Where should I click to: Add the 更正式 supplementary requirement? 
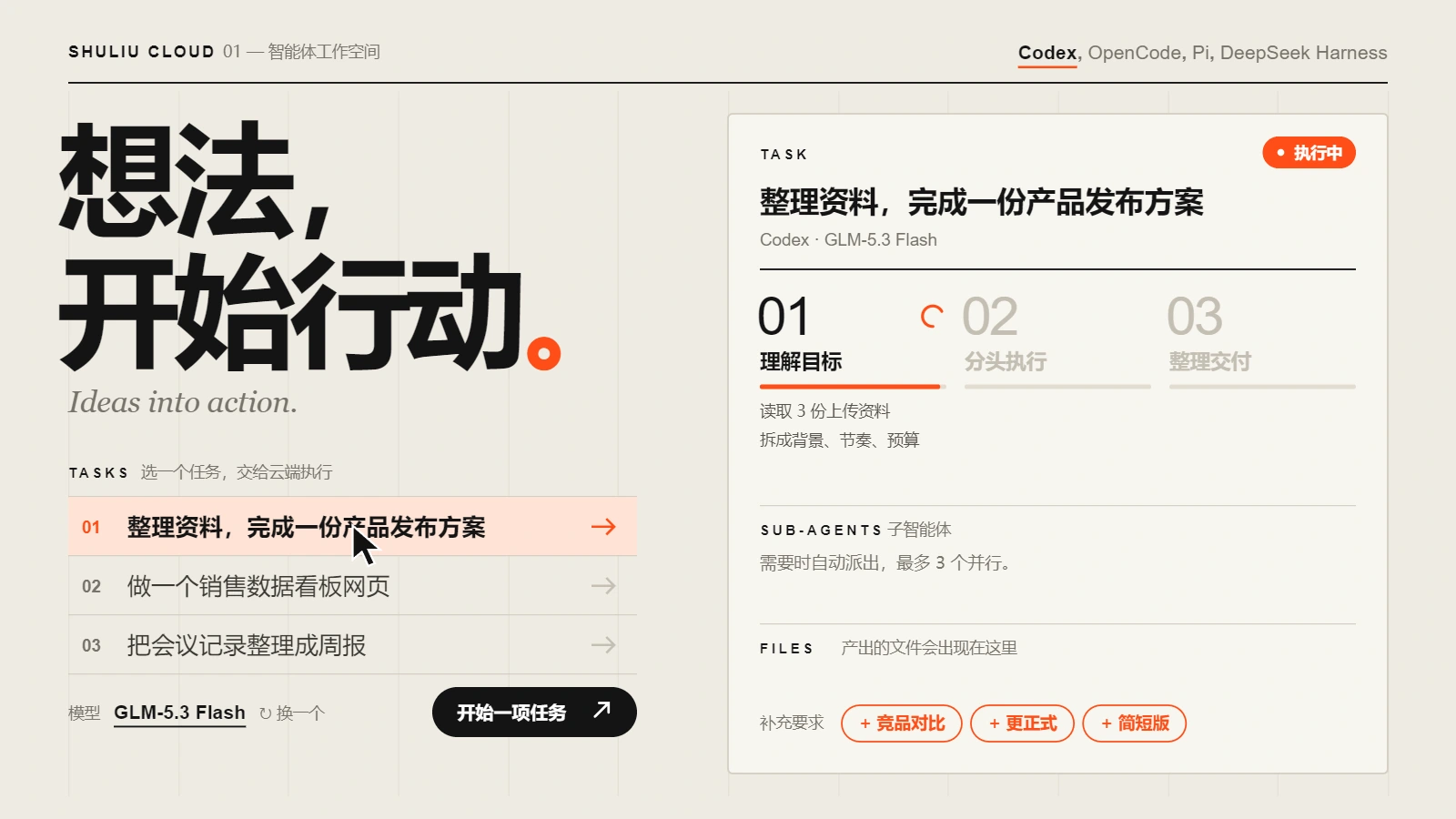tap(1022, 723)
